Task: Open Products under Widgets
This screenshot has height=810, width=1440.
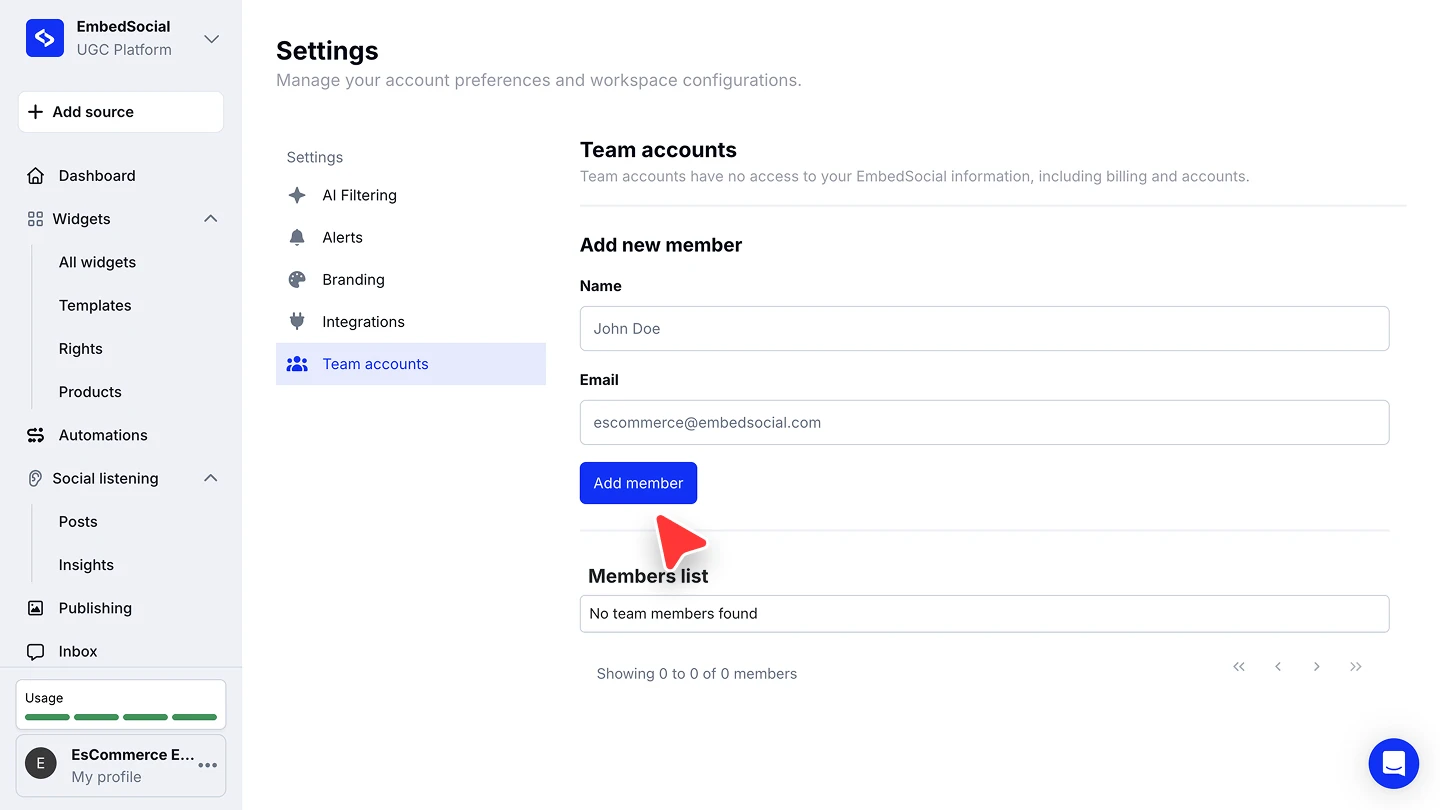Action: coord(90,392)
